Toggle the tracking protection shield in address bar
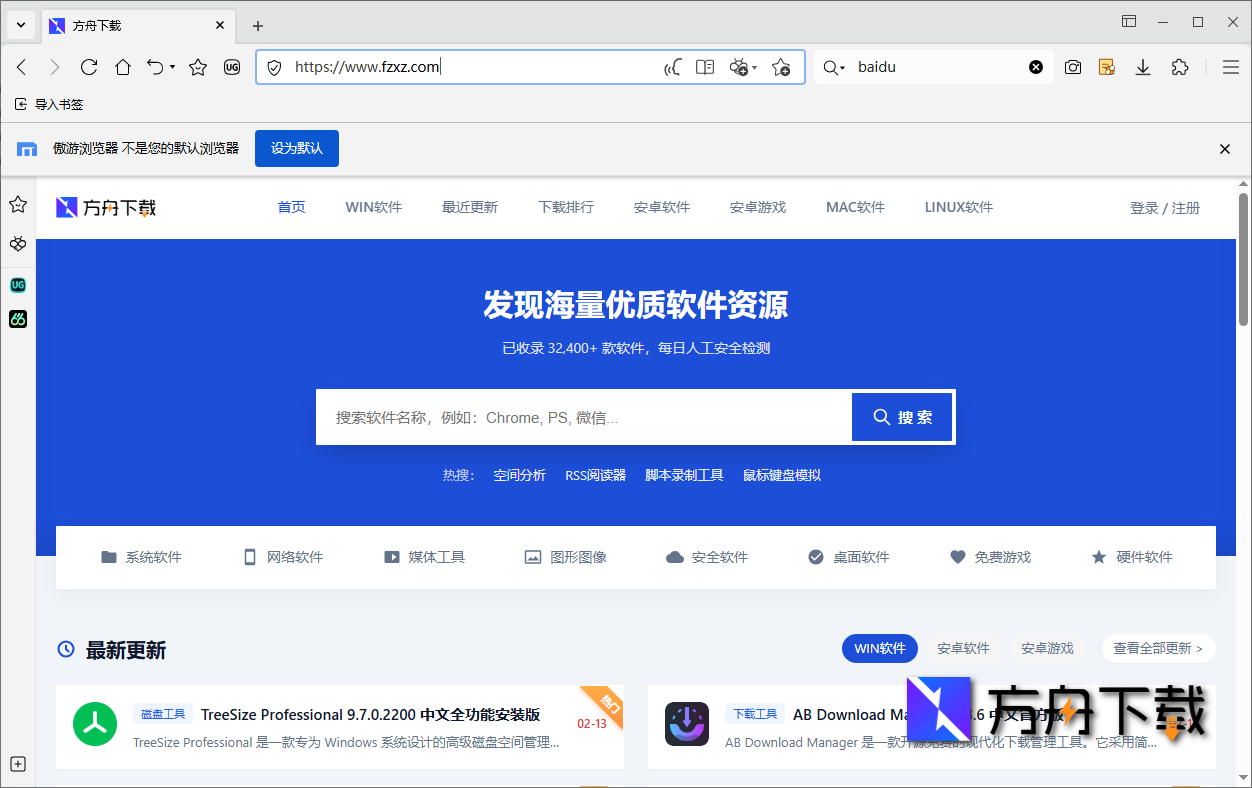This screenshot has height=788, width=1252. pos(274,67)
